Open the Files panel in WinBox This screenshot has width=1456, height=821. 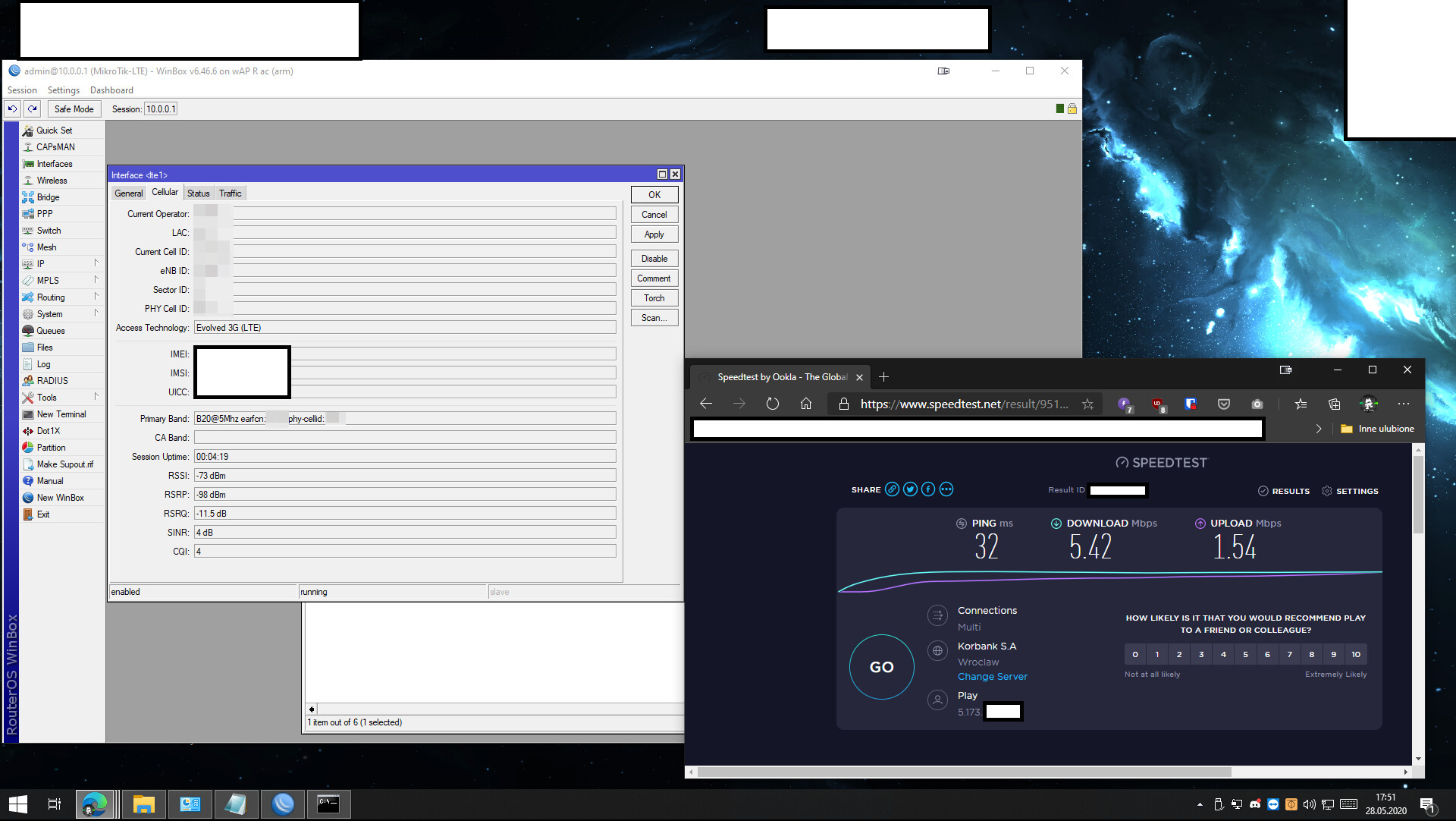pos(45,347)
